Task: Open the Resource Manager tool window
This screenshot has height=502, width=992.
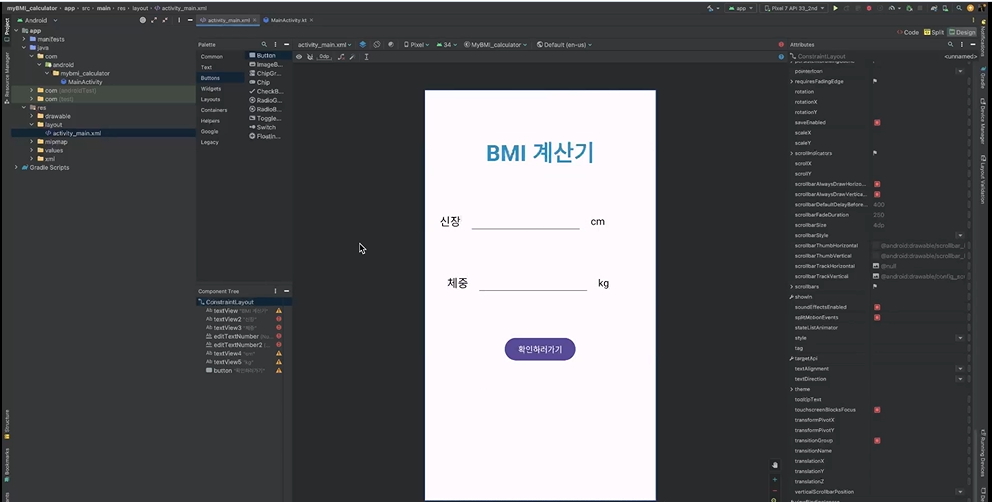Action: pos(6,79)
